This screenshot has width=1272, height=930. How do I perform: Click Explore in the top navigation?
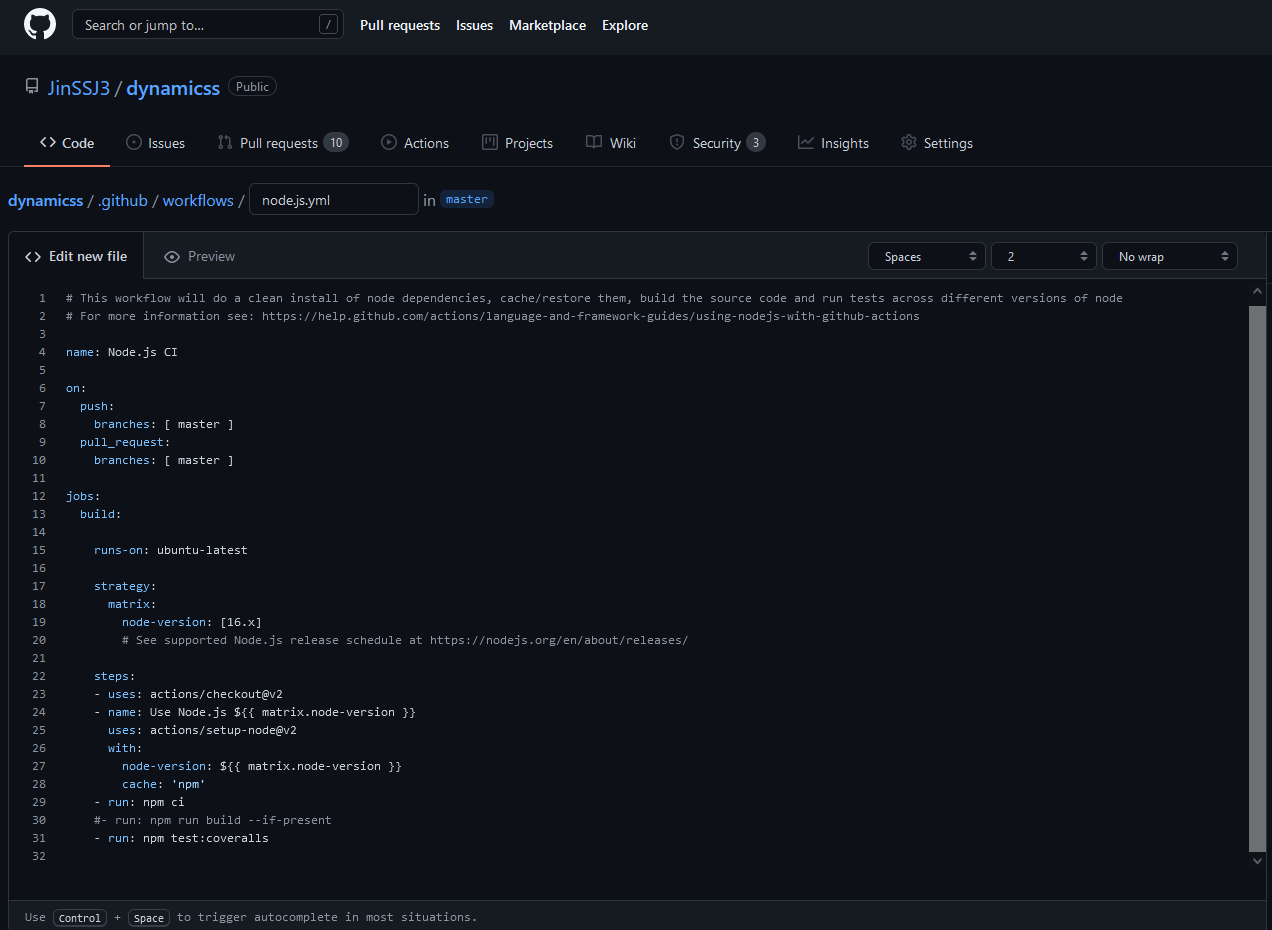click(x=625, y=25)
